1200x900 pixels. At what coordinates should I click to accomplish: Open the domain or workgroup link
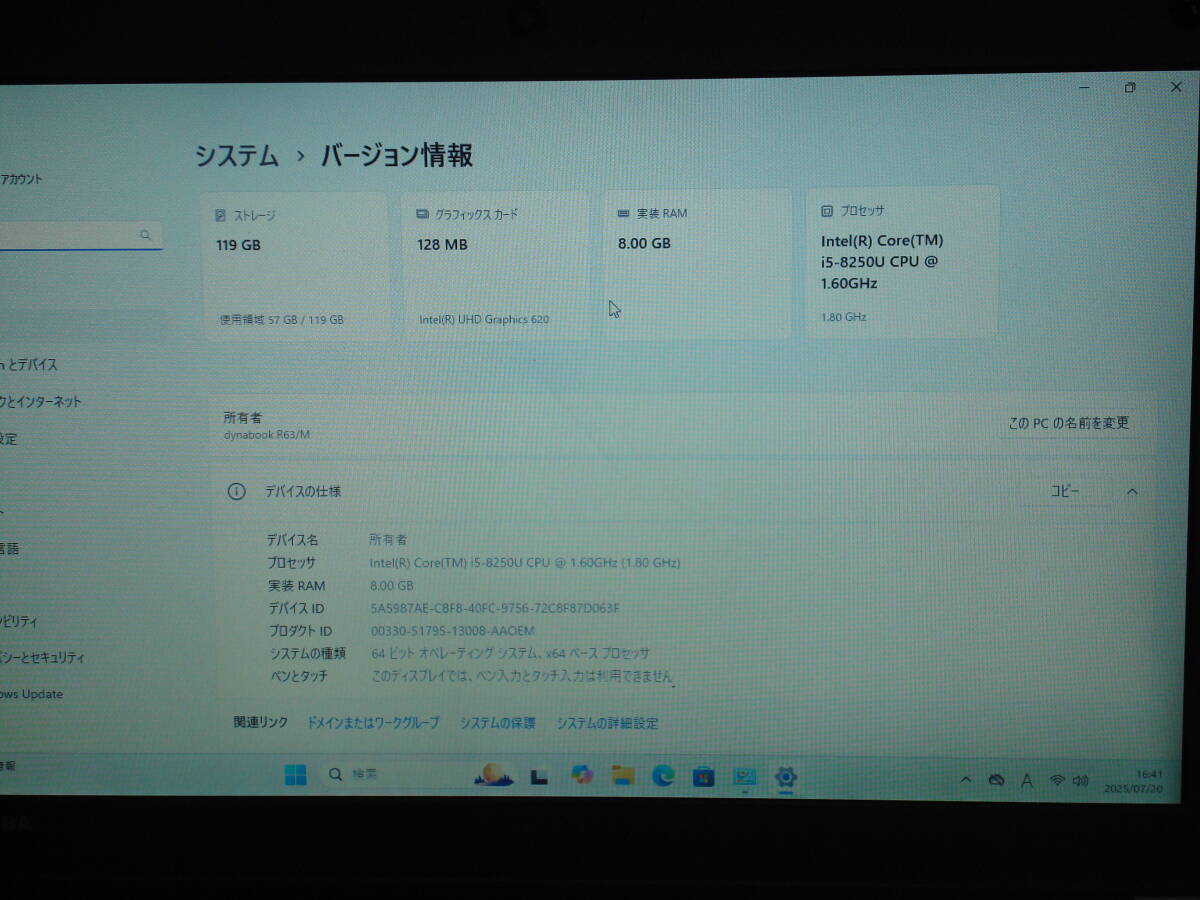click(x=372, y=722)
